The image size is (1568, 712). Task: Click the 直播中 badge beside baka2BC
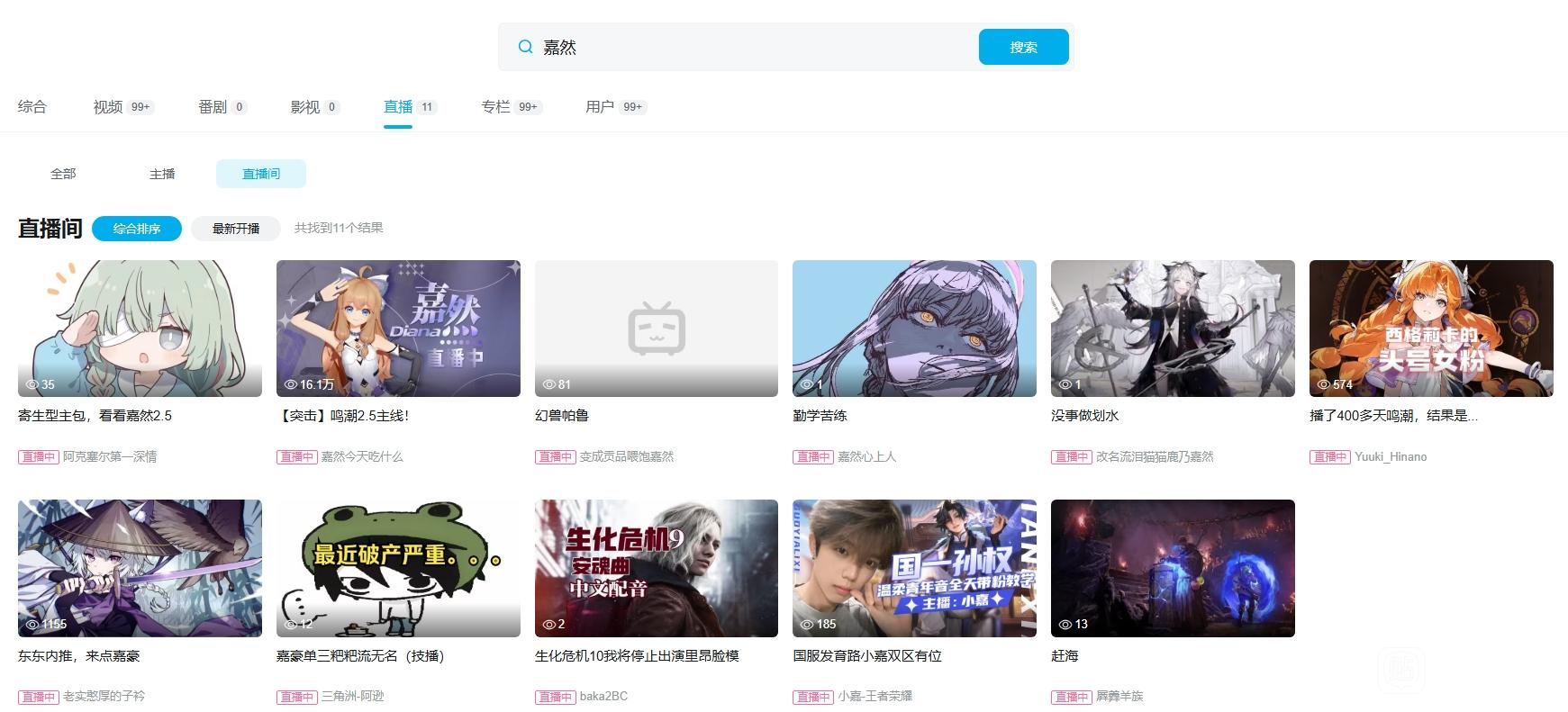pyautogui.click(x=555, y=696)
